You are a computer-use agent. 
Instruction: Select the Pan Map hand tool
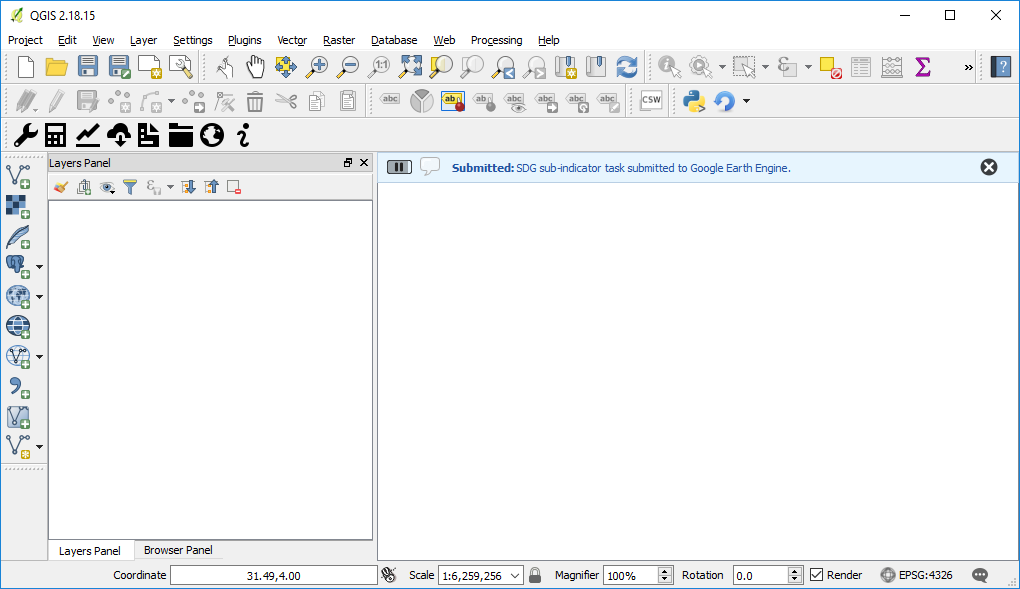click(256, 67)
